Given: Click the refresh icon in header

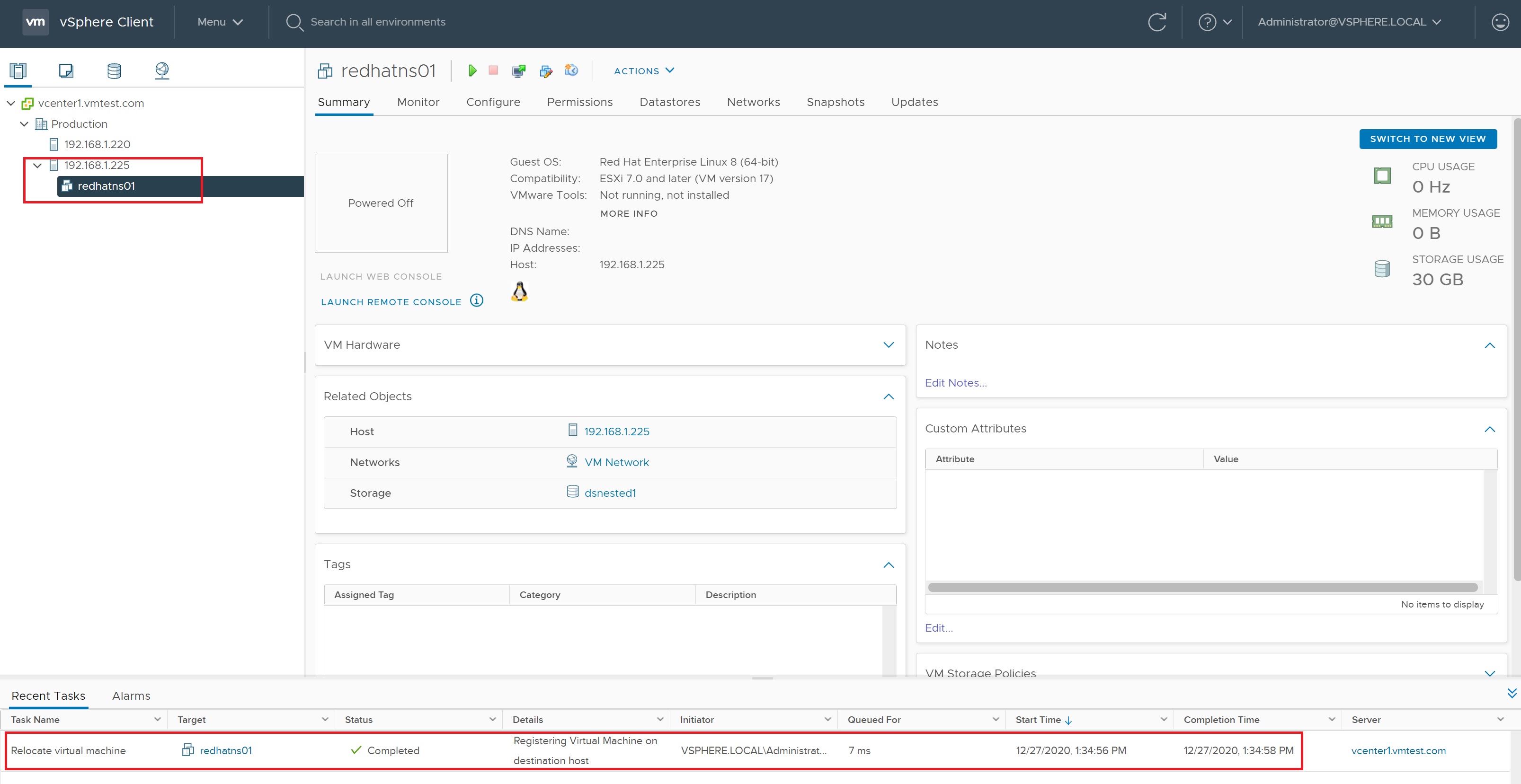Looking at the screenshot, I should click(1156, 22).
